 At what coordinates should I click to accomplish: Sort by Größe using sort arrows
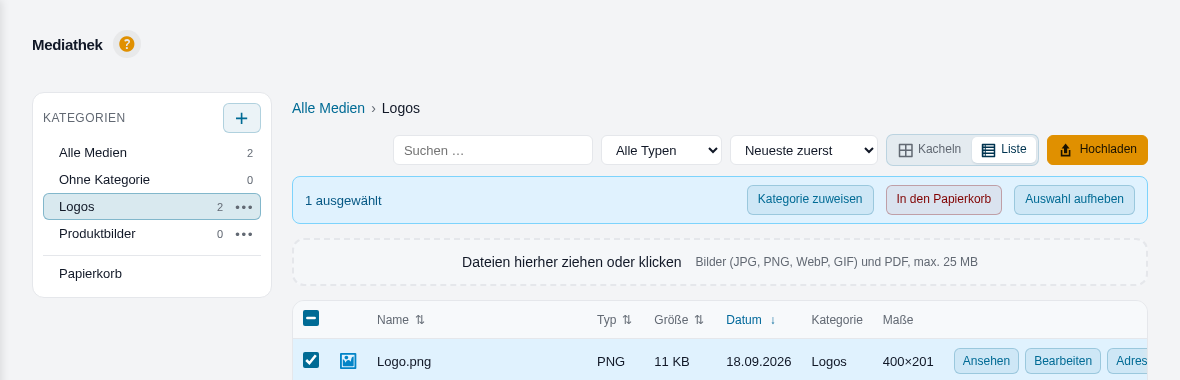point(699,320)
